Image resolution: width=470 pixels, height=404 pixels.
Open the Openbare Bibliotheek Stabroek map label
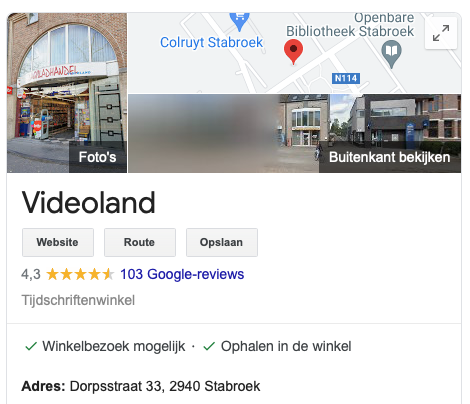coord(350,25)
